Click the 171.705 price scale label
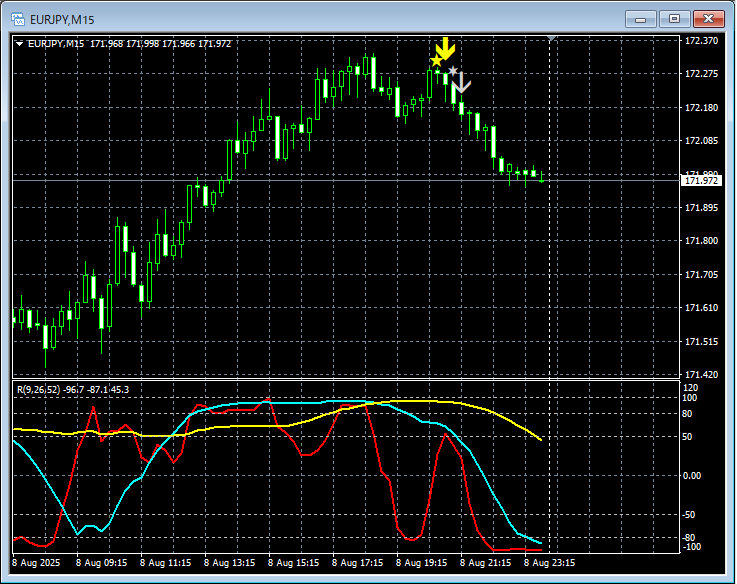 pyautogui.click(x=701, y=275)
